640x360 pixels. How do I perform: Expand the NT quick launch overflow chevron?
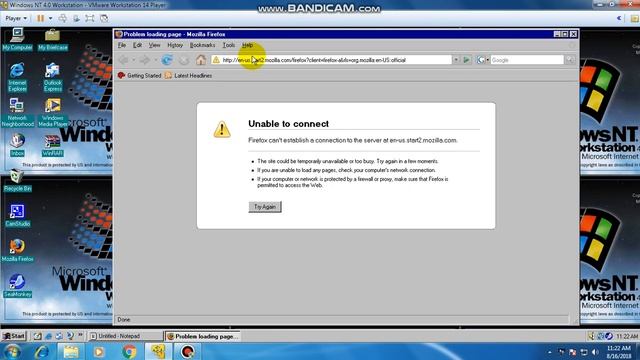pos(80,335)
